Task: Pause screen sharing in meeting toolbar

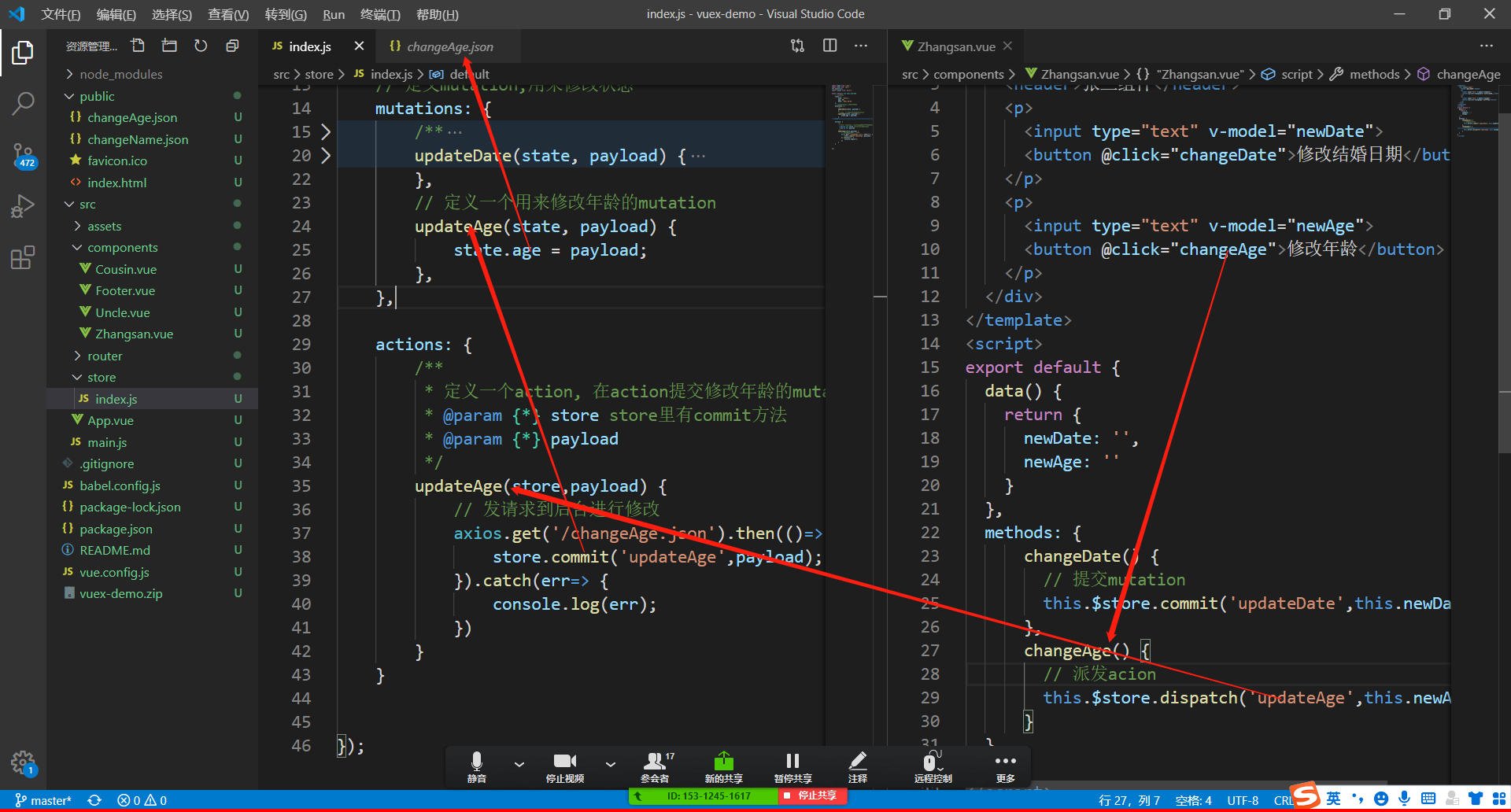Action: coord(792,766)
